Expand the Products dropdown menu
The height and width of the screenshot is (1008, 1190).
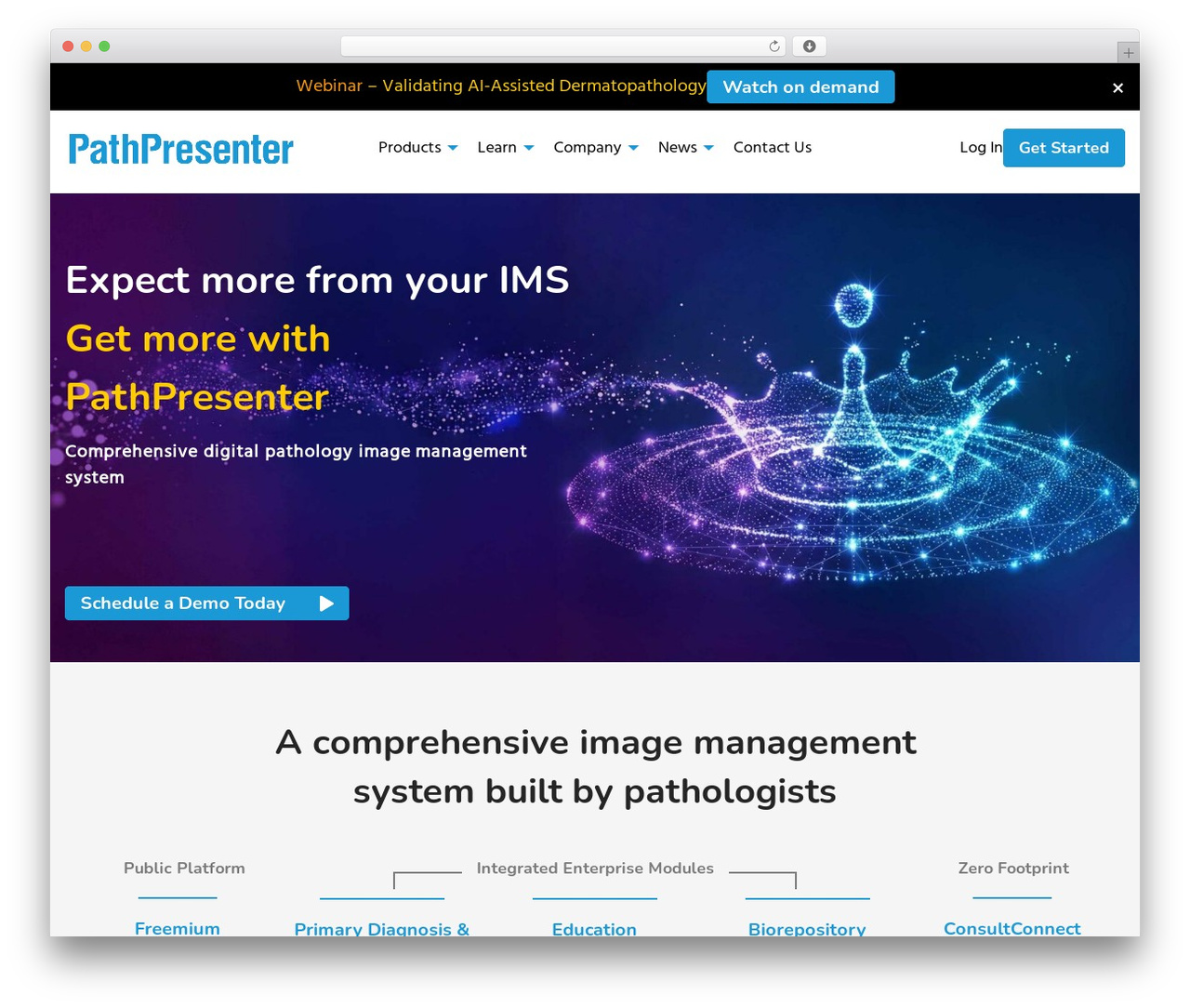tap(418, 148)
